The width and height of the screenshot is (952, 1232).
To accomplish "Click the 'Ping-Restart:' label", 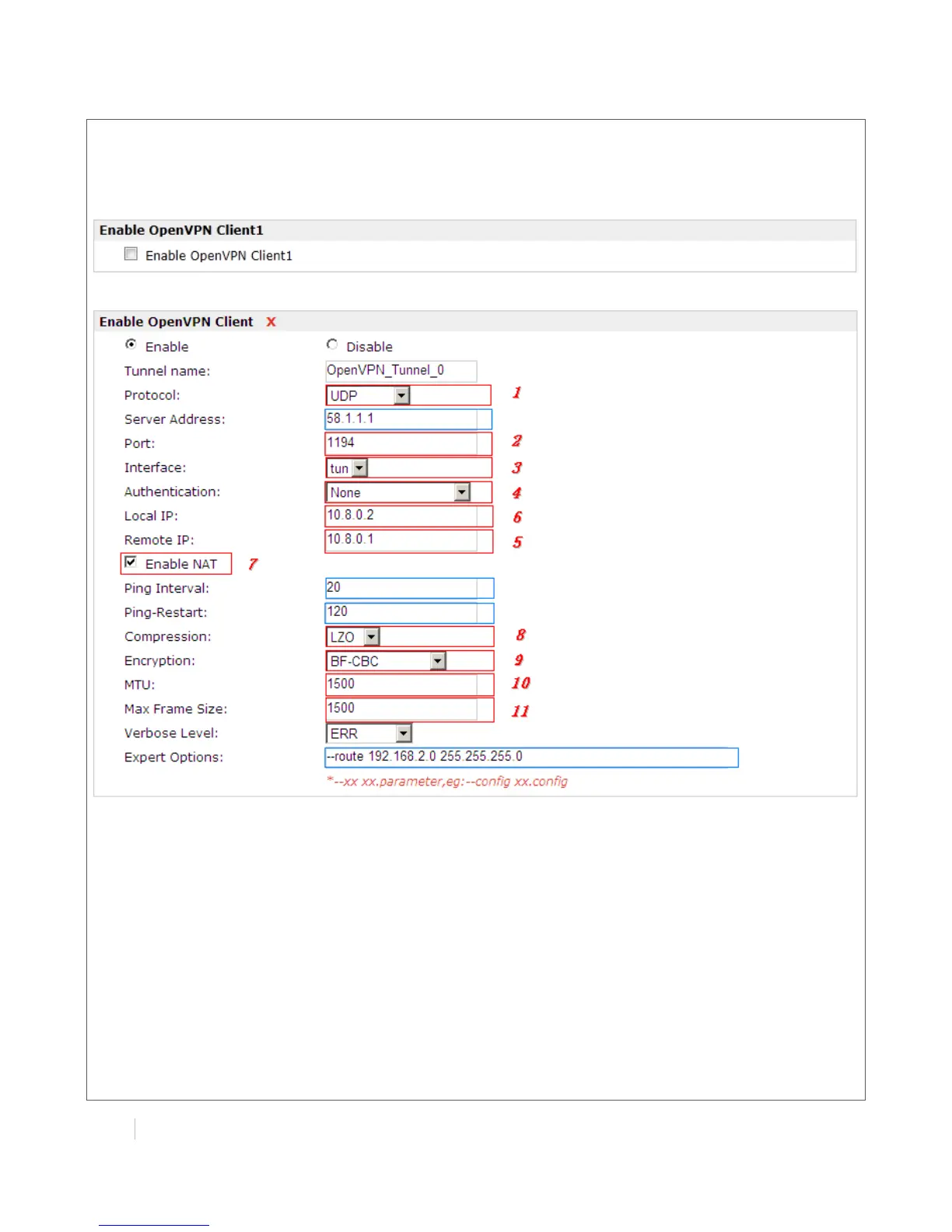I will point(166,613).
